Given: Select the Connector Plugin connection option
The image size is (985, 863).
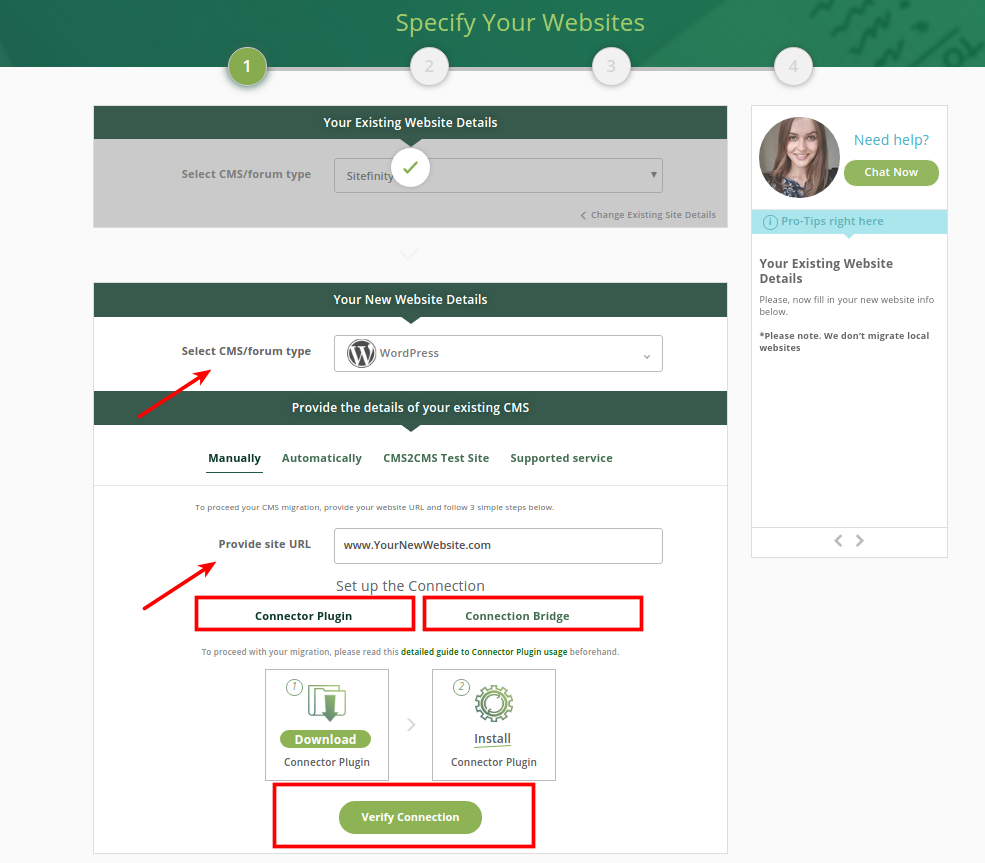Looking at the screenshot, I should click(x=305, y=614).
